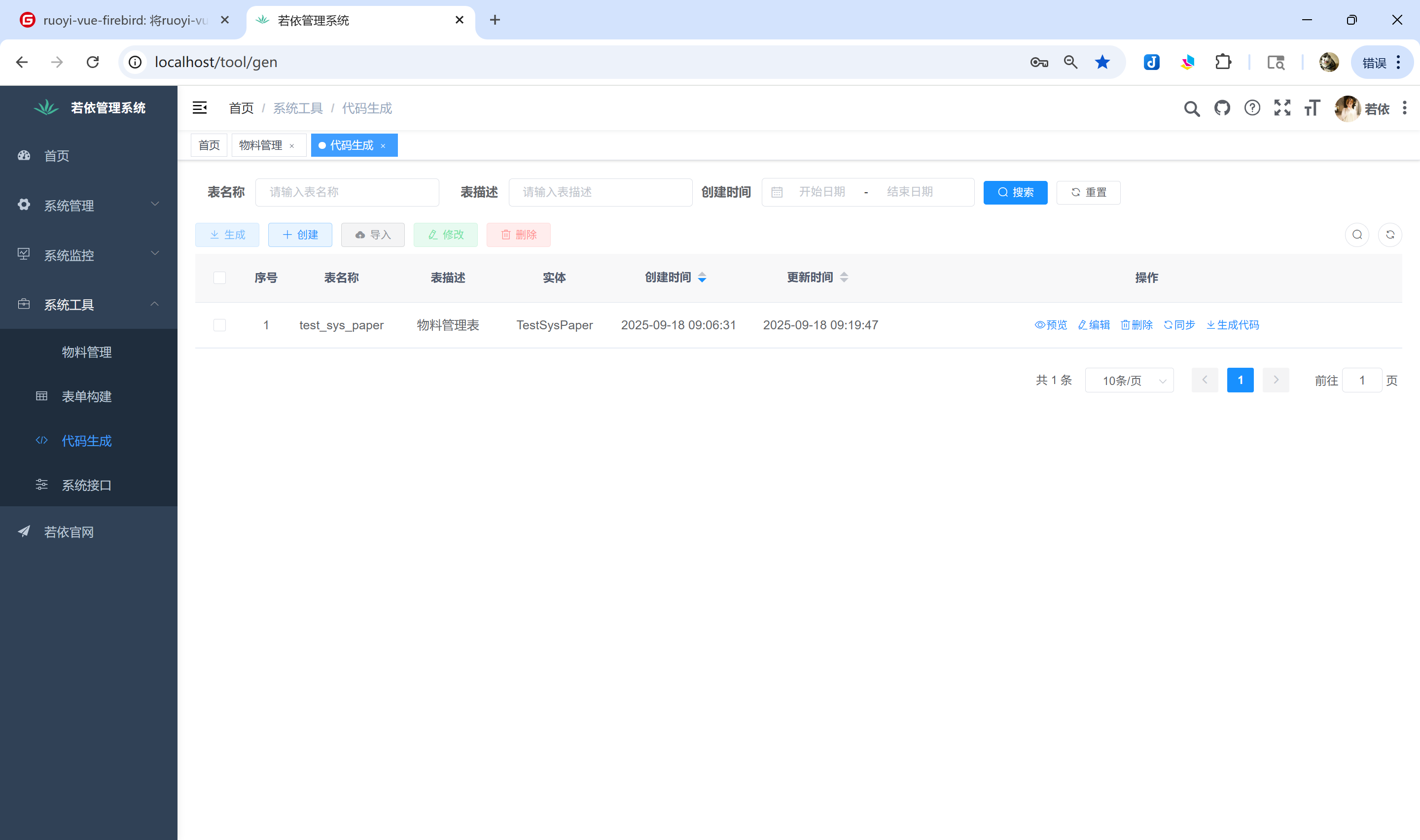Switch to the 物料管理 page tab
This screenshot has width=1420, height=840.
(260, 145)
